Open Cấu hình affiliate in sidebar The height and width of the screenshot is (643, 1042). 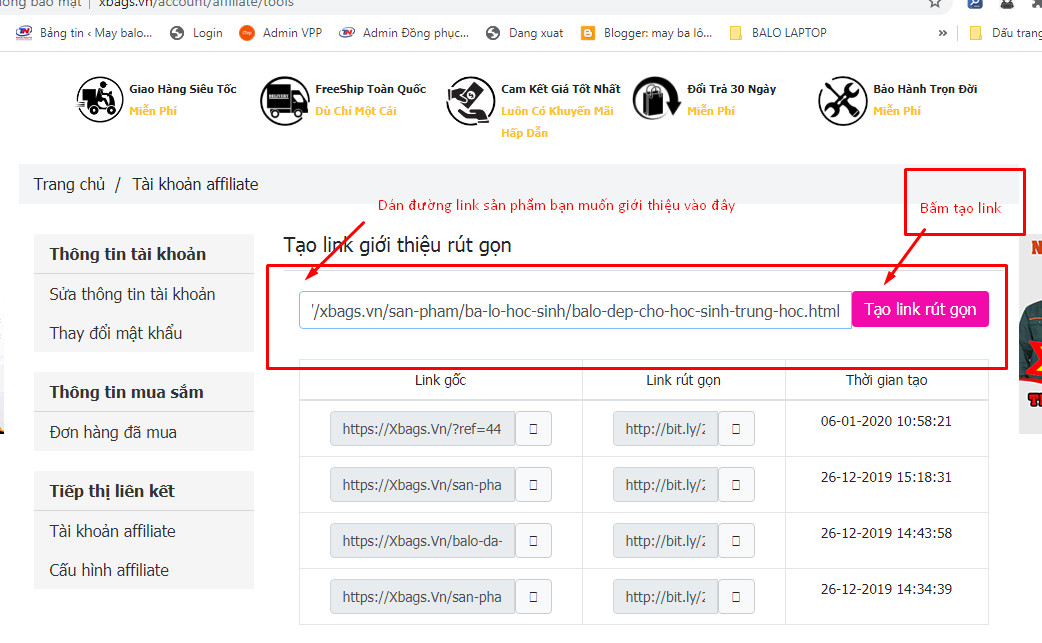click(x=109, y=570)
